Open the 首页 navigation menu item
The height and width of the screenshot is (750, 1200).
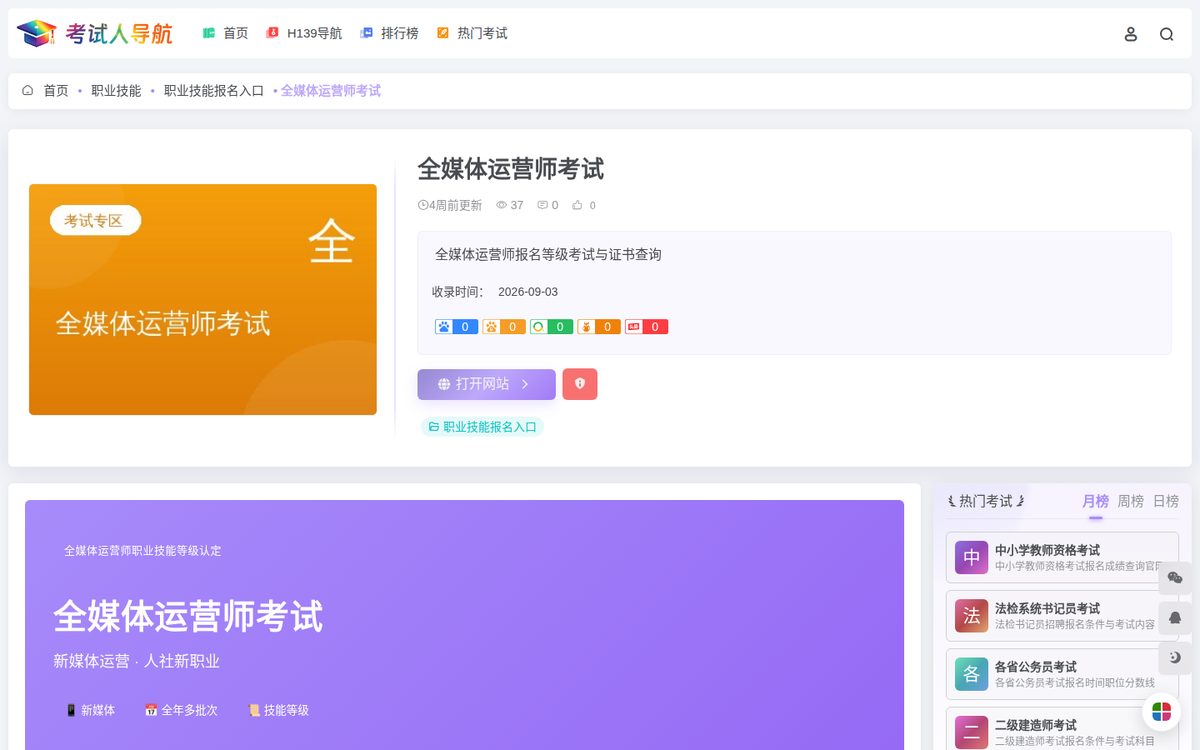tap(225, 33)
